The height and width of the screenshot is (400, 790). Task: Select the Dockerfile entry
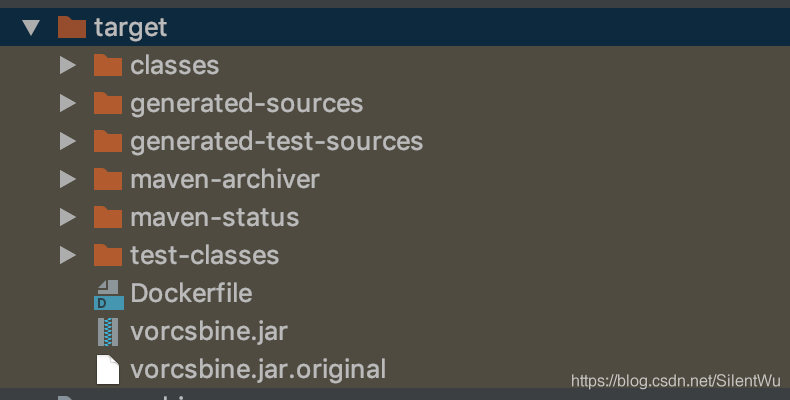[x=191, y=294]
